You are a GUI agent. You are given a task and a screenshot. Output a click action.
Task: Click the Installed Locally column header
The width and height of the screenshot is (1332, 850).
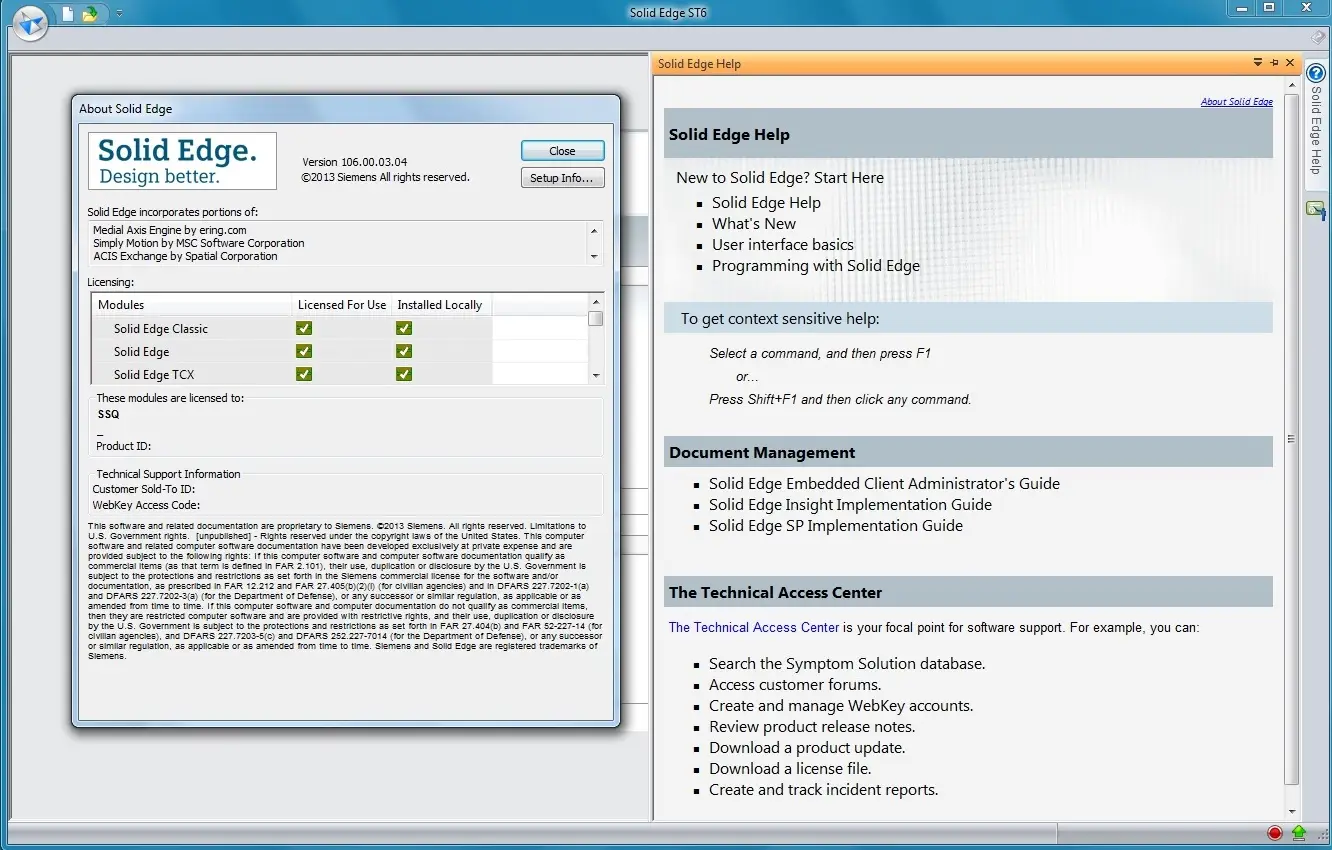(x=441, y=305)
